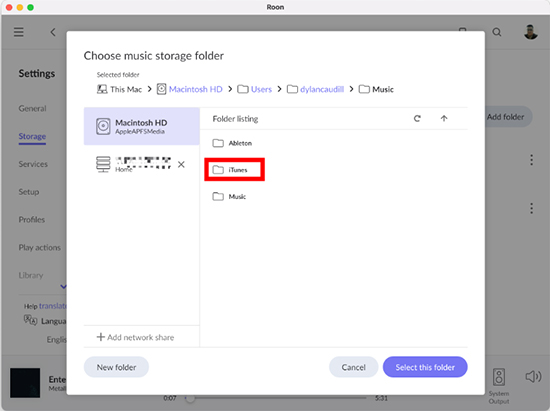
Task: Open Storage settings tab
Action: tap(32, 136)
